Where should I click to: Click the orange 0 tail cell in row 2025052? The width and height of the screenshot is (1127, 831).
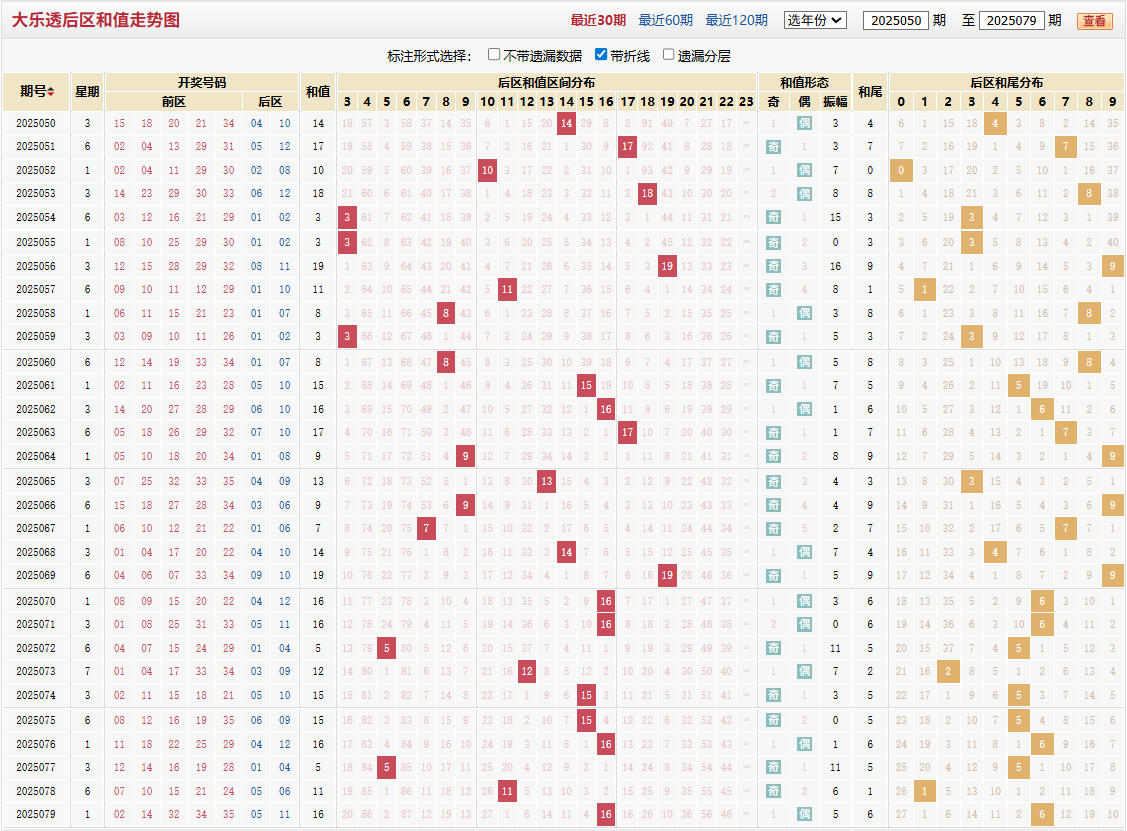[901, 170]
